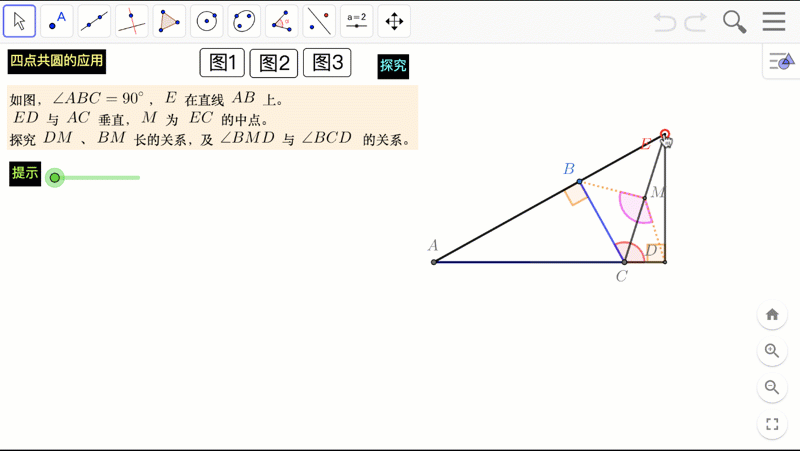Click the pink angle BMD sector
Screen dimensions: 800x451
pos(635,208)
